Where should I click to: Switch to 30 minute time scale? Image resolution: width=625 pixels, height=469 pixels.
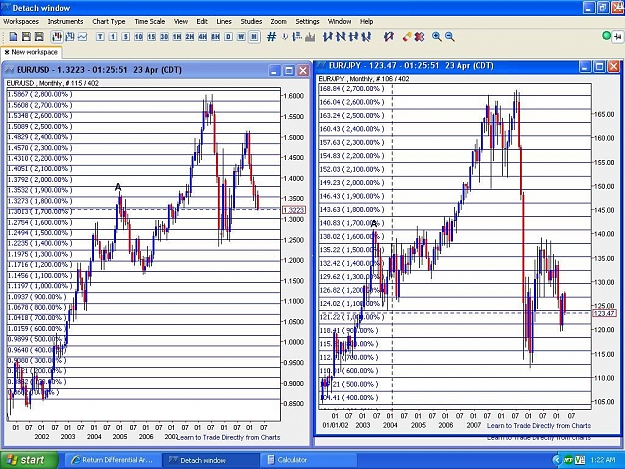(164, 37)
